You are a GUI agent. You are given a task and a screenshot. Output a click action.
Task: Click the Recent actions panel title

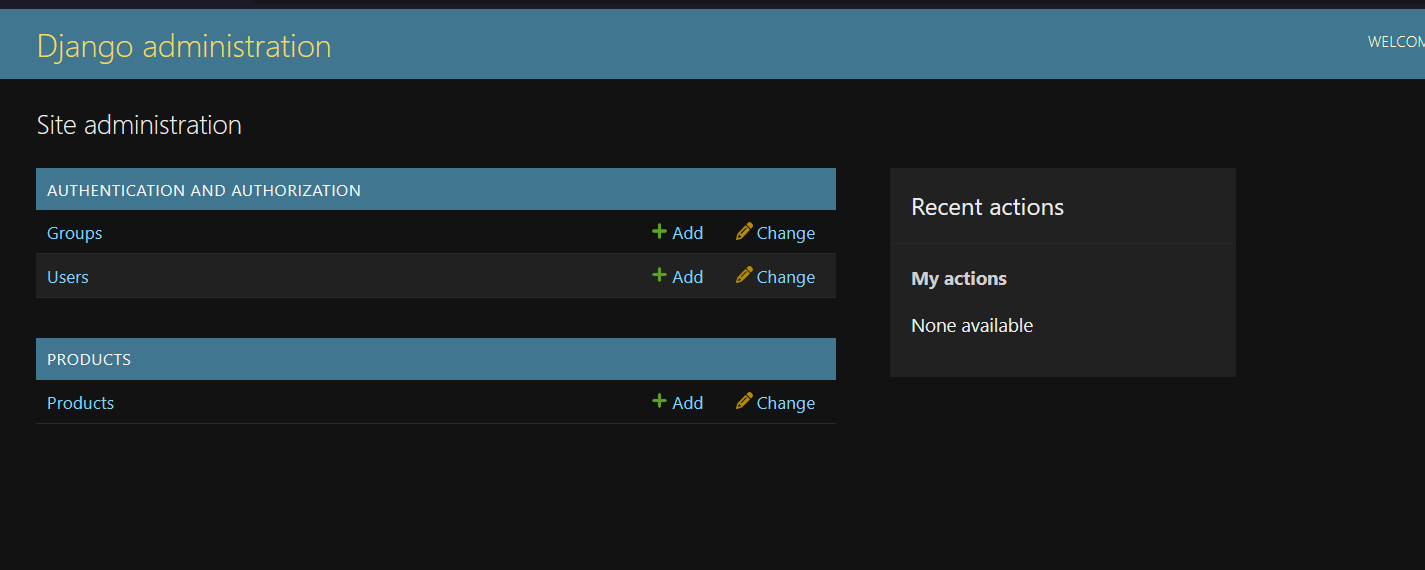pyautogui.click(x=987, y=207)
